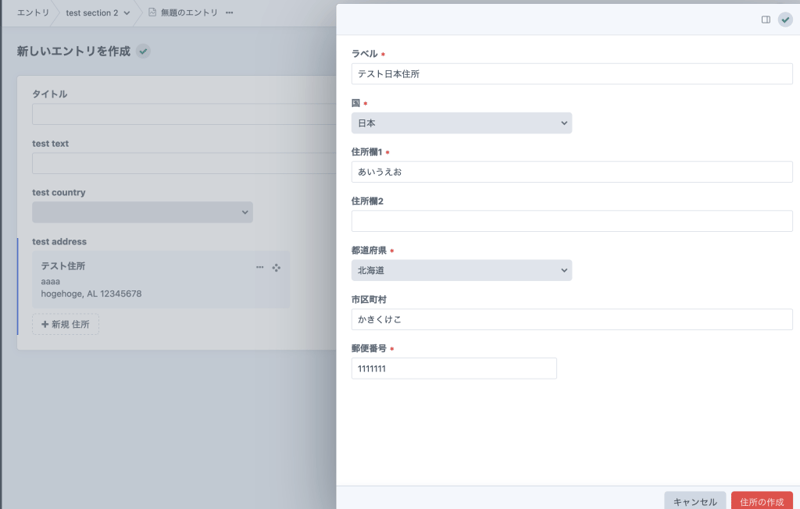The width and height of the screenshot is (800, 509).
Task: Click checkmark beside 新しいエントリを作成 heading
Action: point(144,51)
